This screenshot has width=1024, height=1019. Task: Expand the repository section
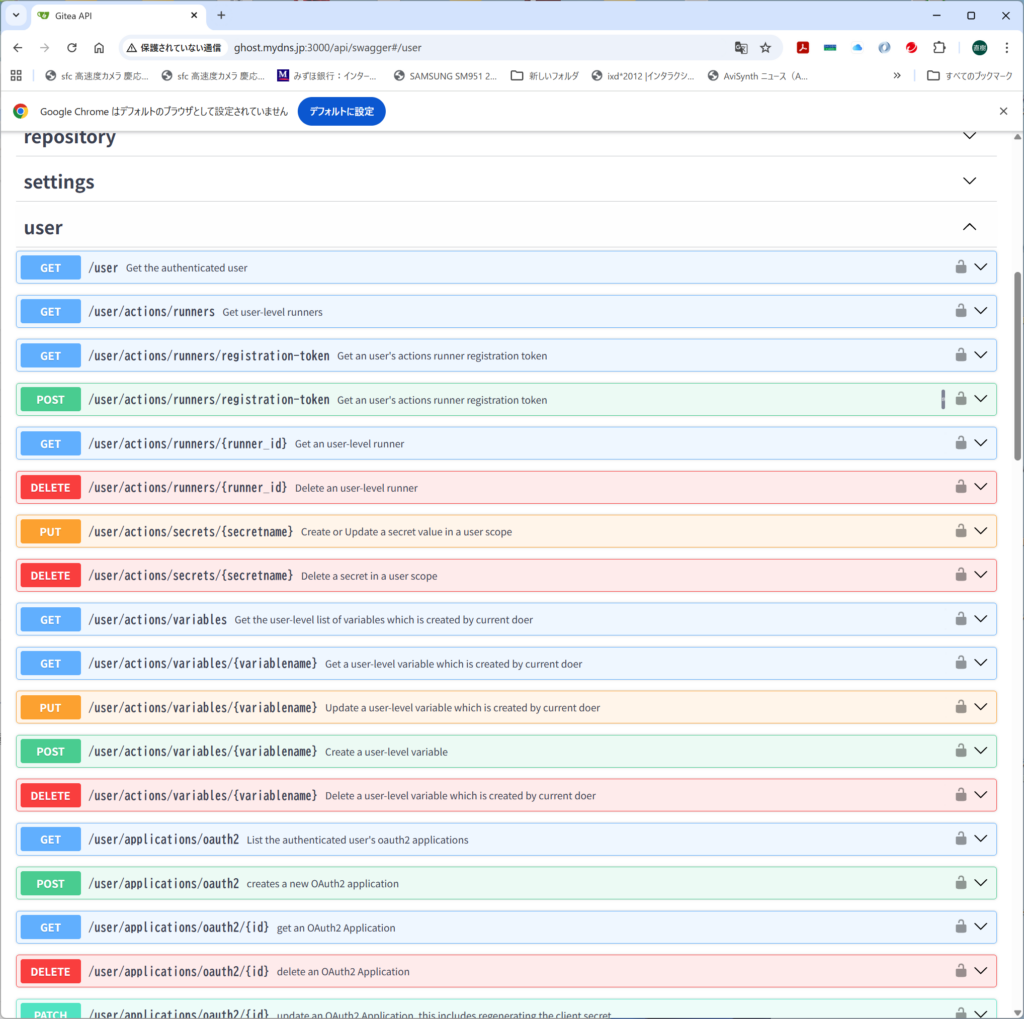(968, 137)
